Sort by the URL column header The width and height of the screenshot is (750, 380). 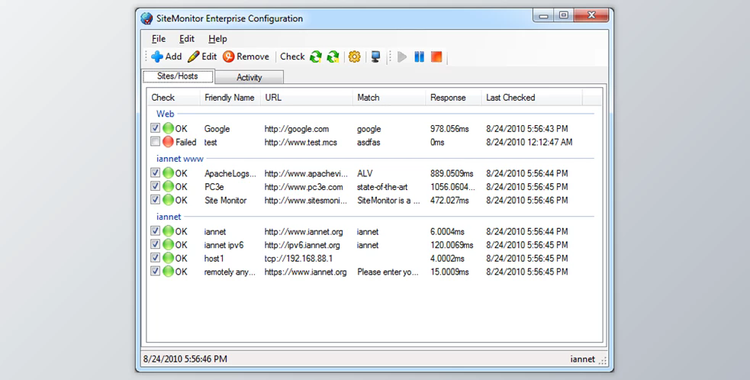coord(307,98)
